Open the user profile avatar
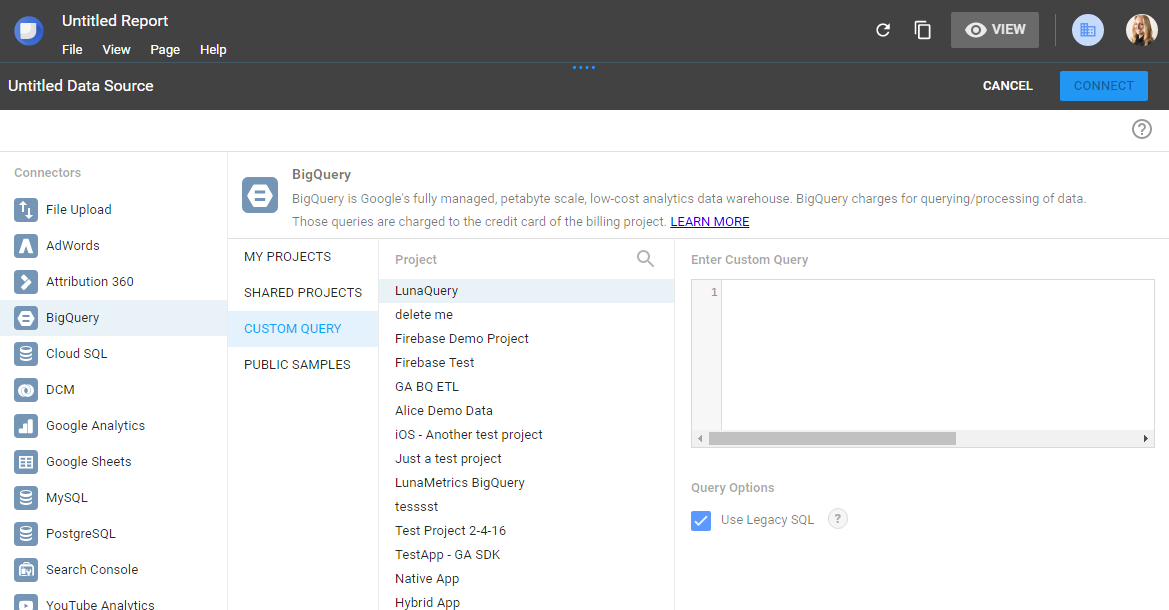1169x610 pixels. tap(1141, 30)
